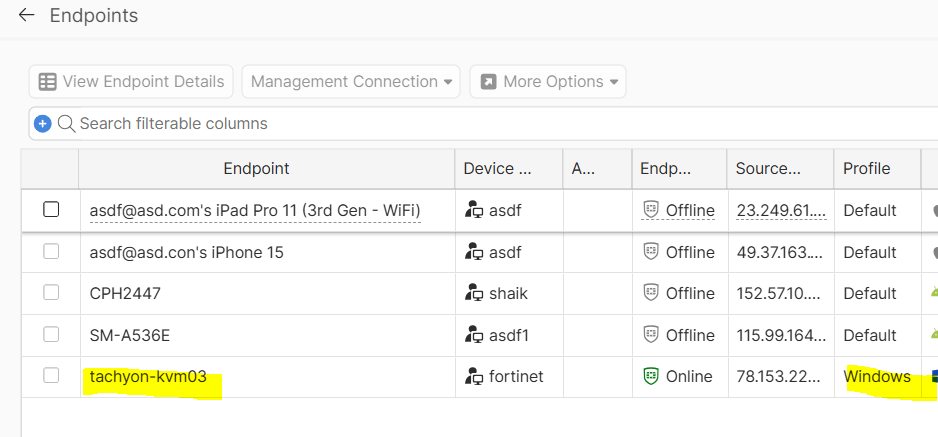Click Offline shield icon in CPH2447 row
Viewport: 938px width, 437px height.
pos(651,293)
